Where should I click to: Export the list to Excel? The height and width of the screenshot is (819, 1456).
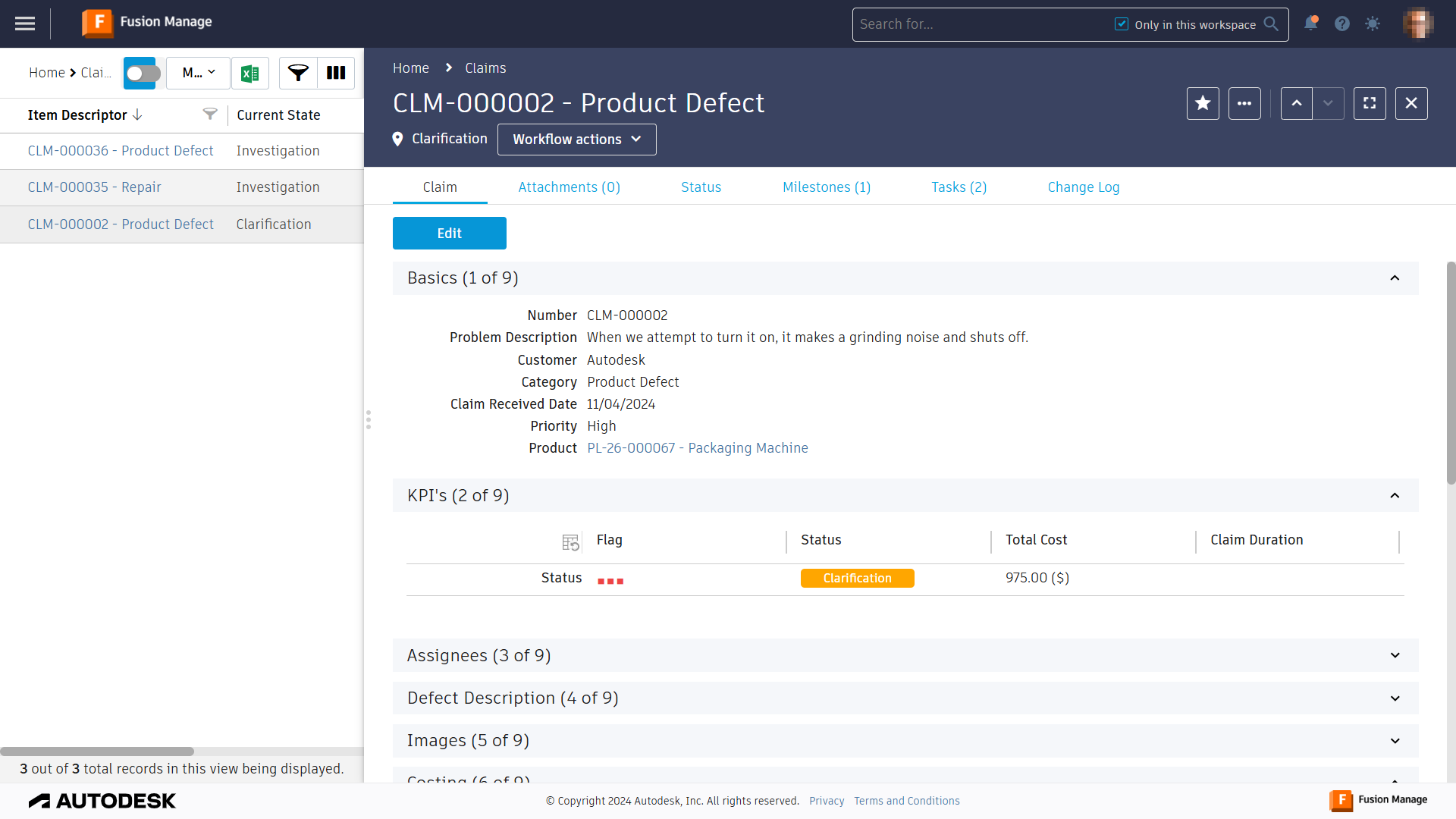[x=250, y=74]
